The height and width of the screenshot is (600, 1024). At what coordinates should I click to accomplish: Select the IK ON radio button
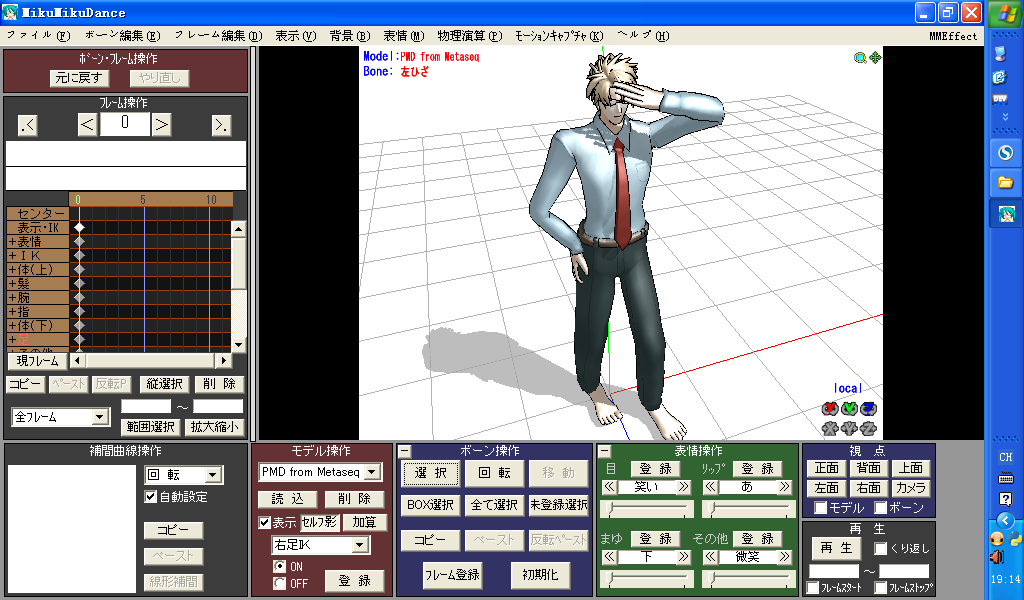280,566
